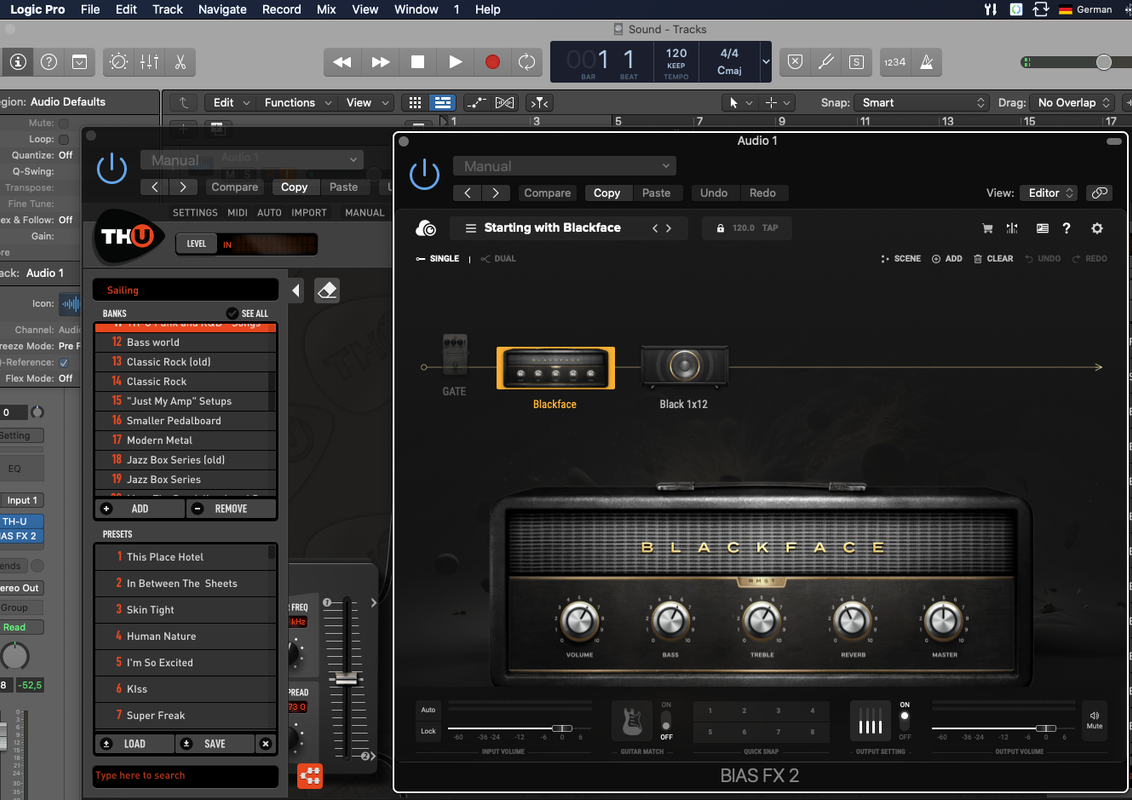Click the Rewind transport button

[x=342, y=62]
